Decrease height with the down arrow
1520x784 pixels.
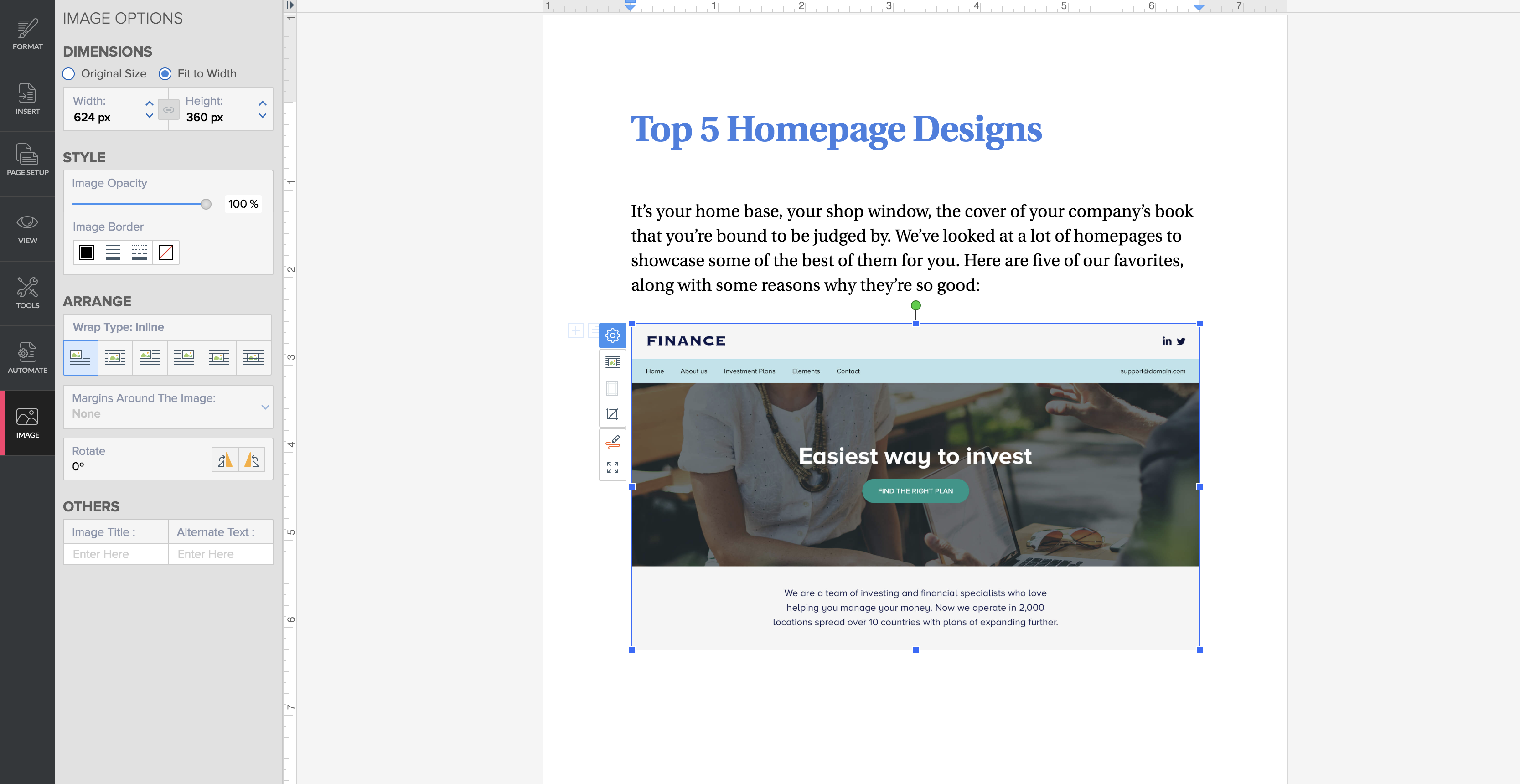tap(263, 116)
